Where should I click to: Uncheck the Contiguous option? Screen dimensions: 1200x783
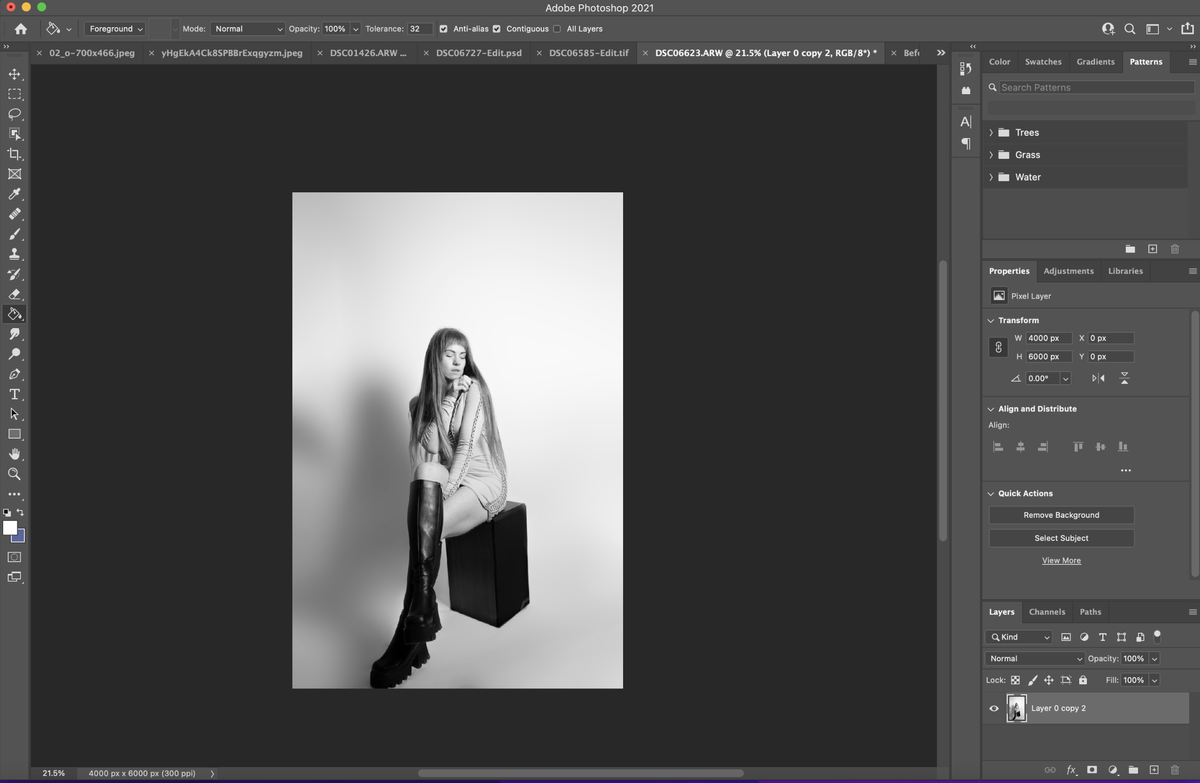pos(497,28)
